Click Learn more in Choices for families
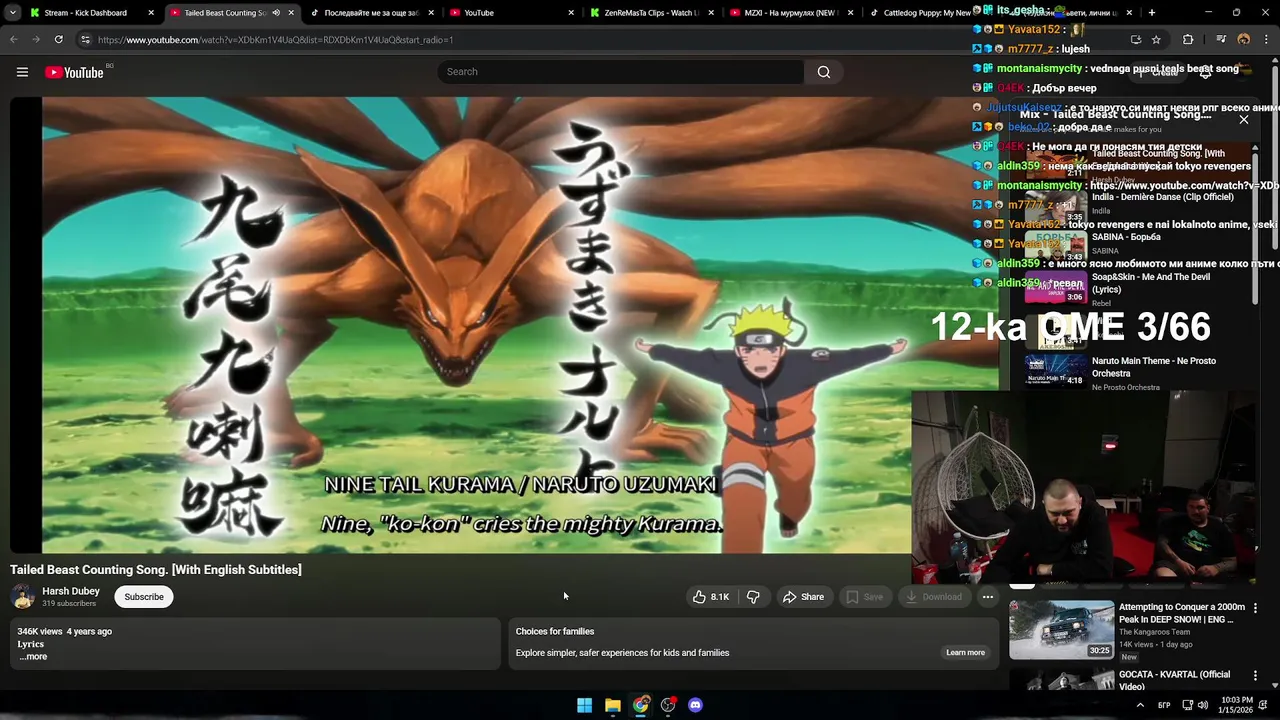Image resolution: width=1280 pixels, height=720 pixels. (965, 652)
